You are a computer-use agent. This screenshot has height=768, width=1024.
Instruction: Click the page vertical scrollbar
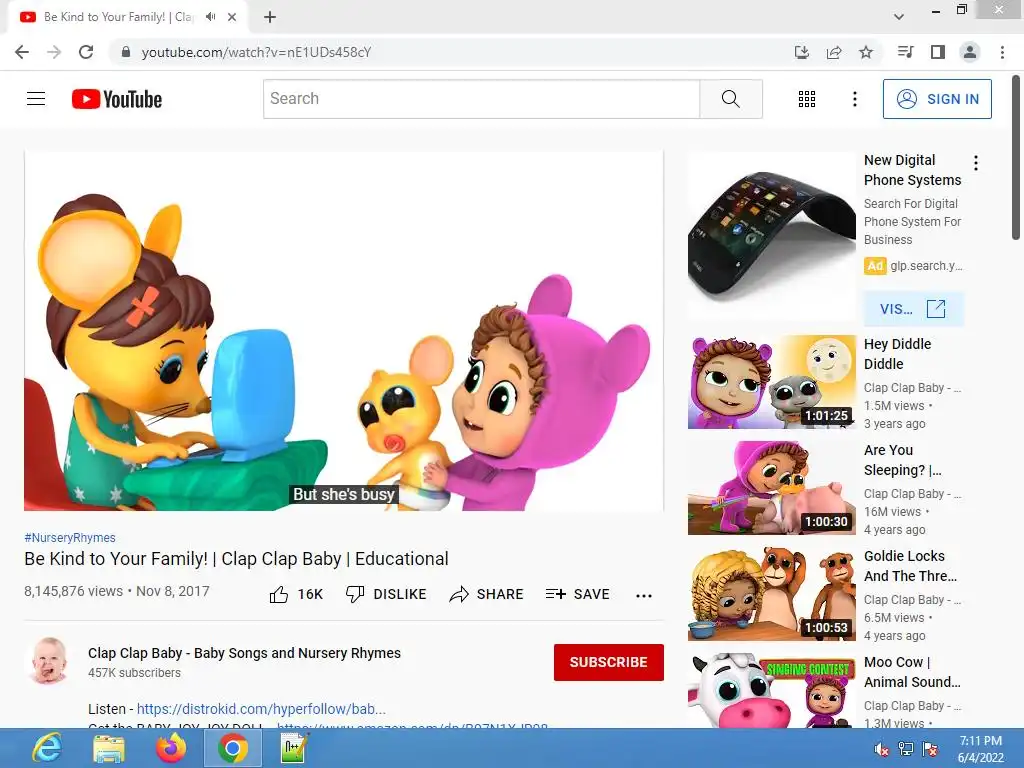[x=1016, y=157]
